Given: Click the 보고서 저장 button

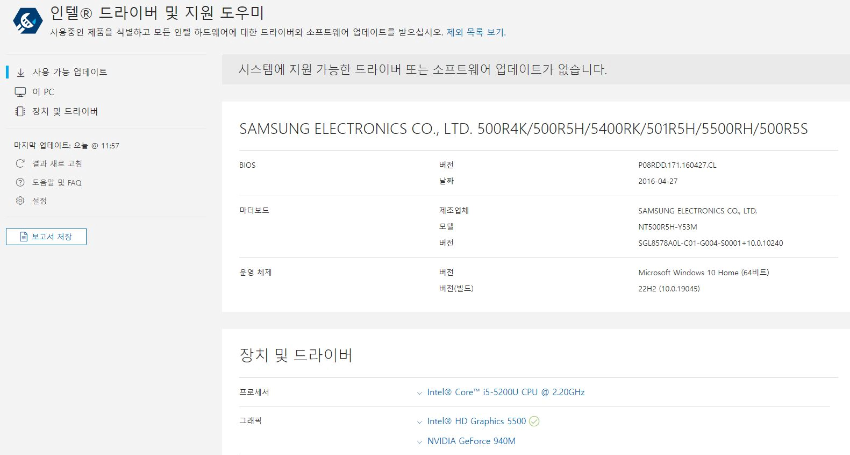Looking at the screenshot, I should point(46,236).
